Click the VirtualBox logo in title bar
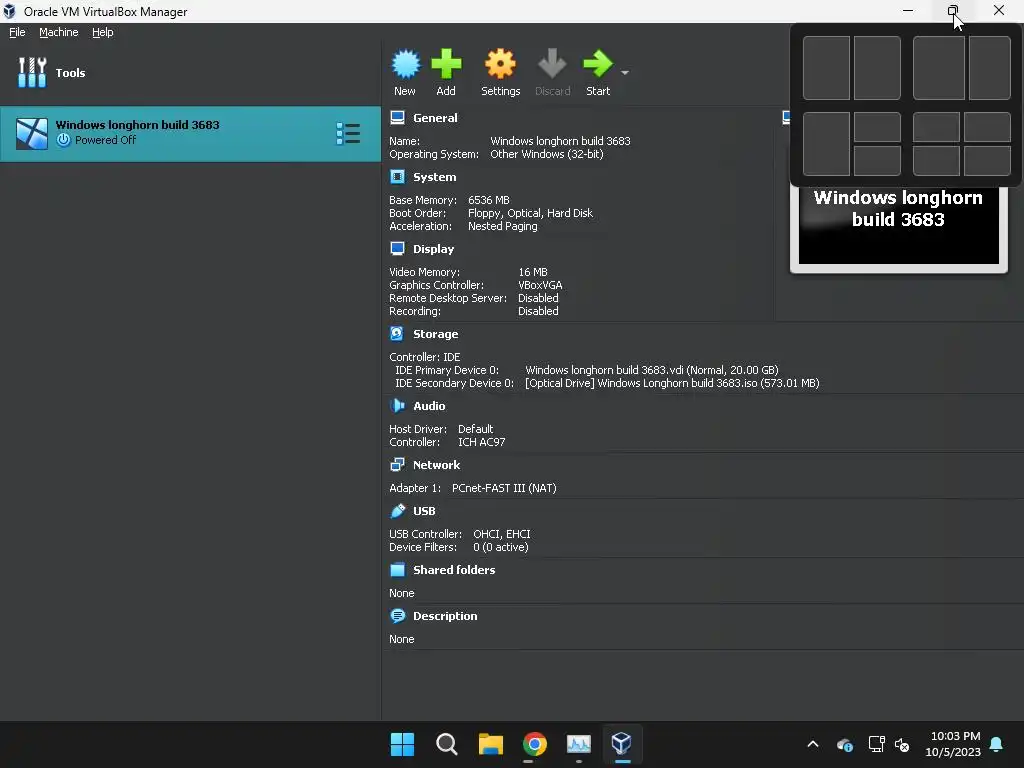1024x768 pixels. [9, 11]
